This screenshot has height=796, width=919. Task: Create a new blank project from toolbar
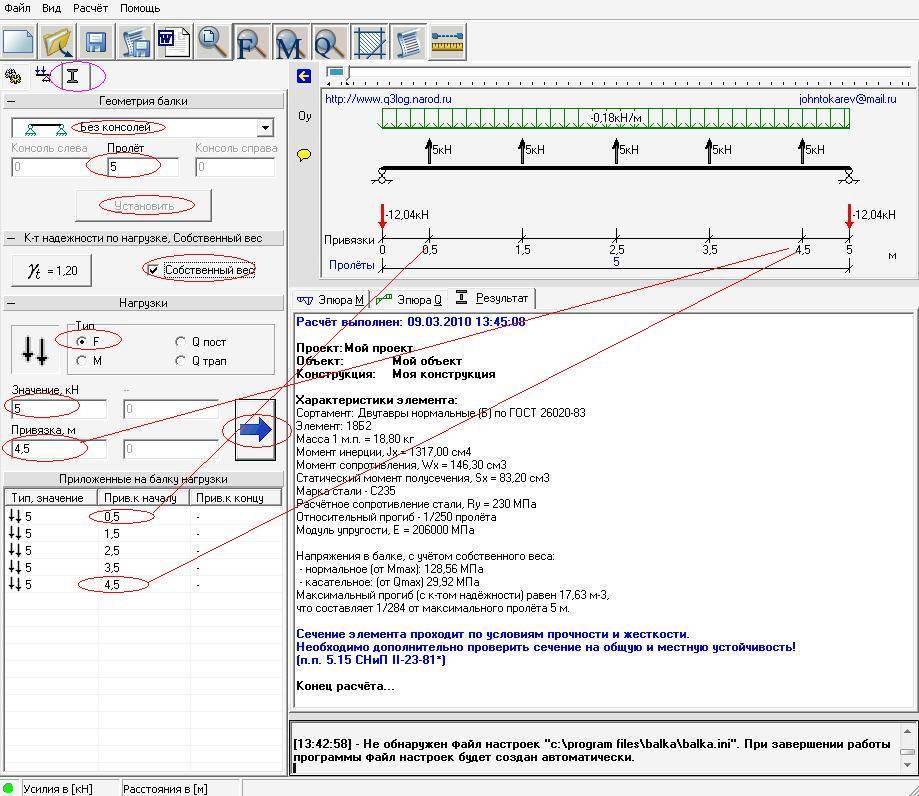pos(18,42)
